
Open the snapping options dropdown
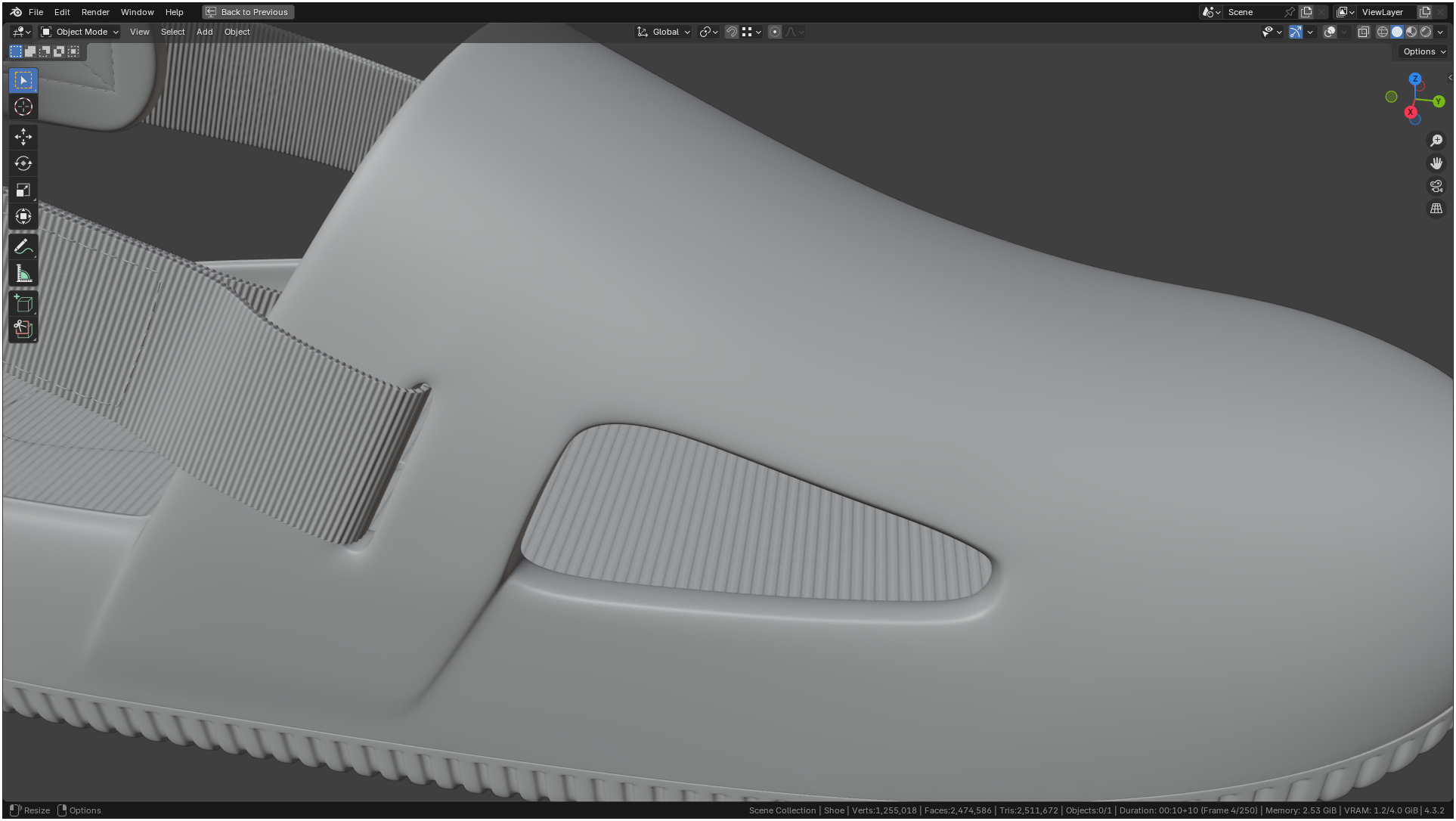pyautogui.click(x=751, y=32)
